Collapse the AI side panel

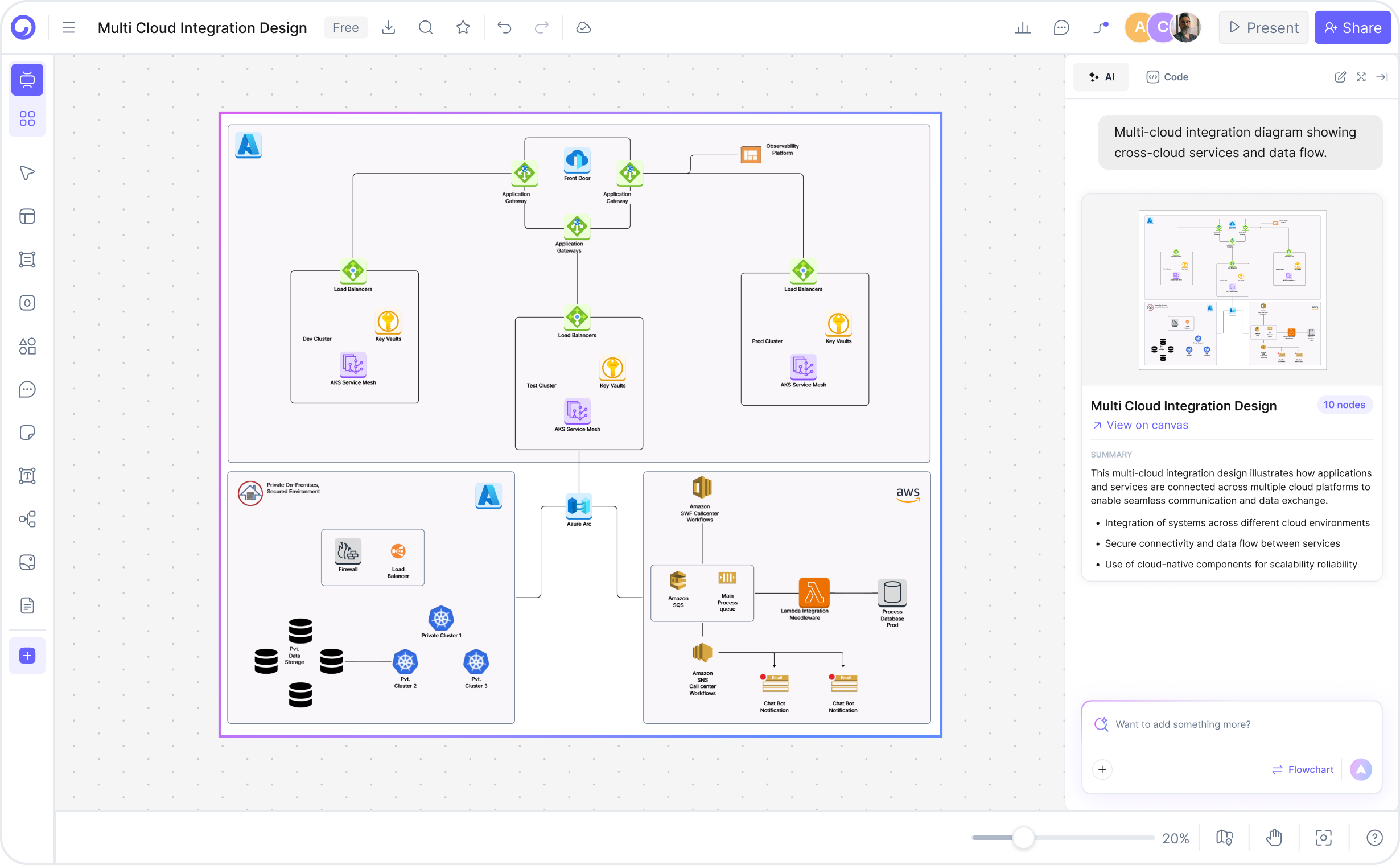click(x=1382, y=77)
